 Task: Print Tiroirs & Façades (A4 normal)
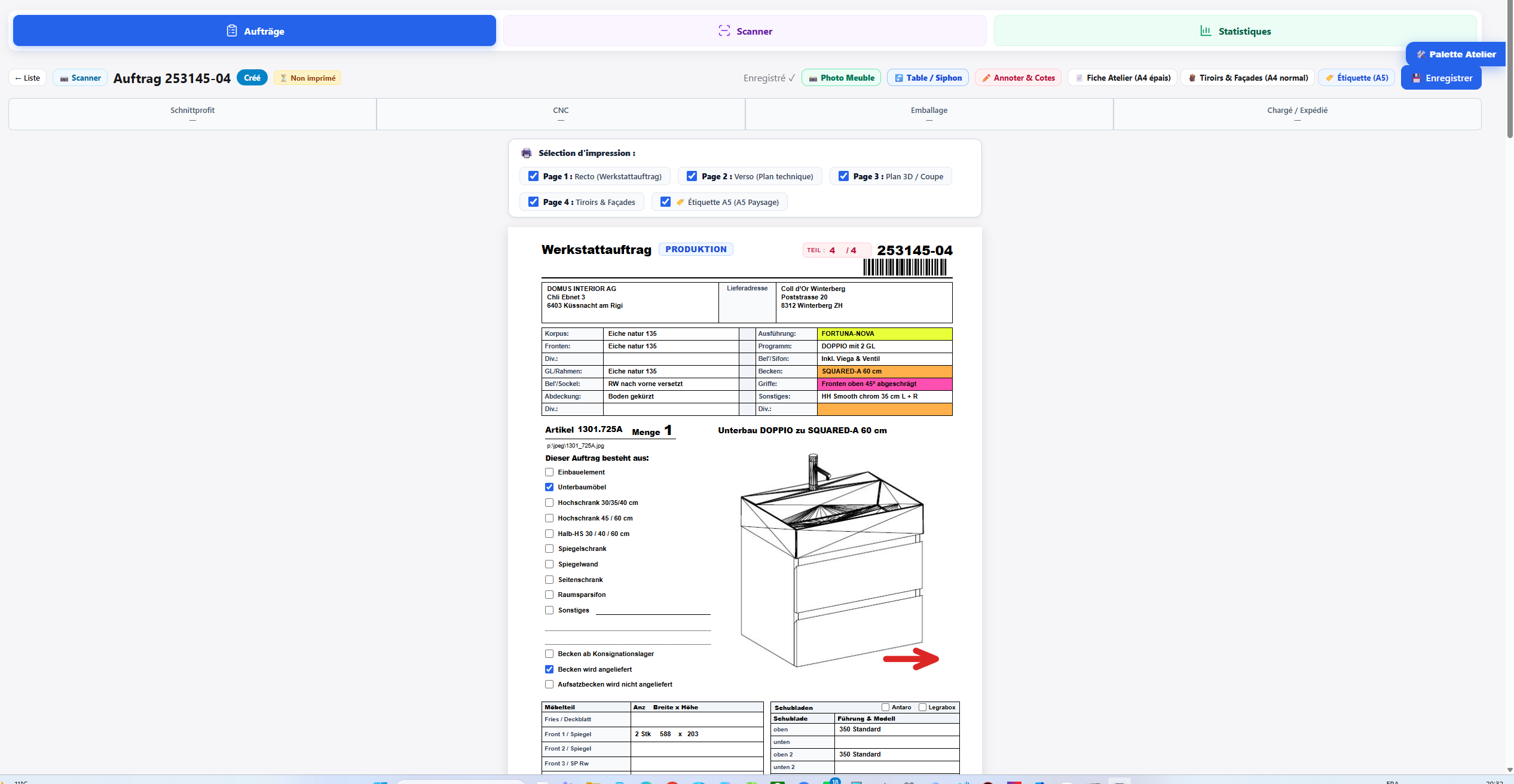tap(1247, 78)
